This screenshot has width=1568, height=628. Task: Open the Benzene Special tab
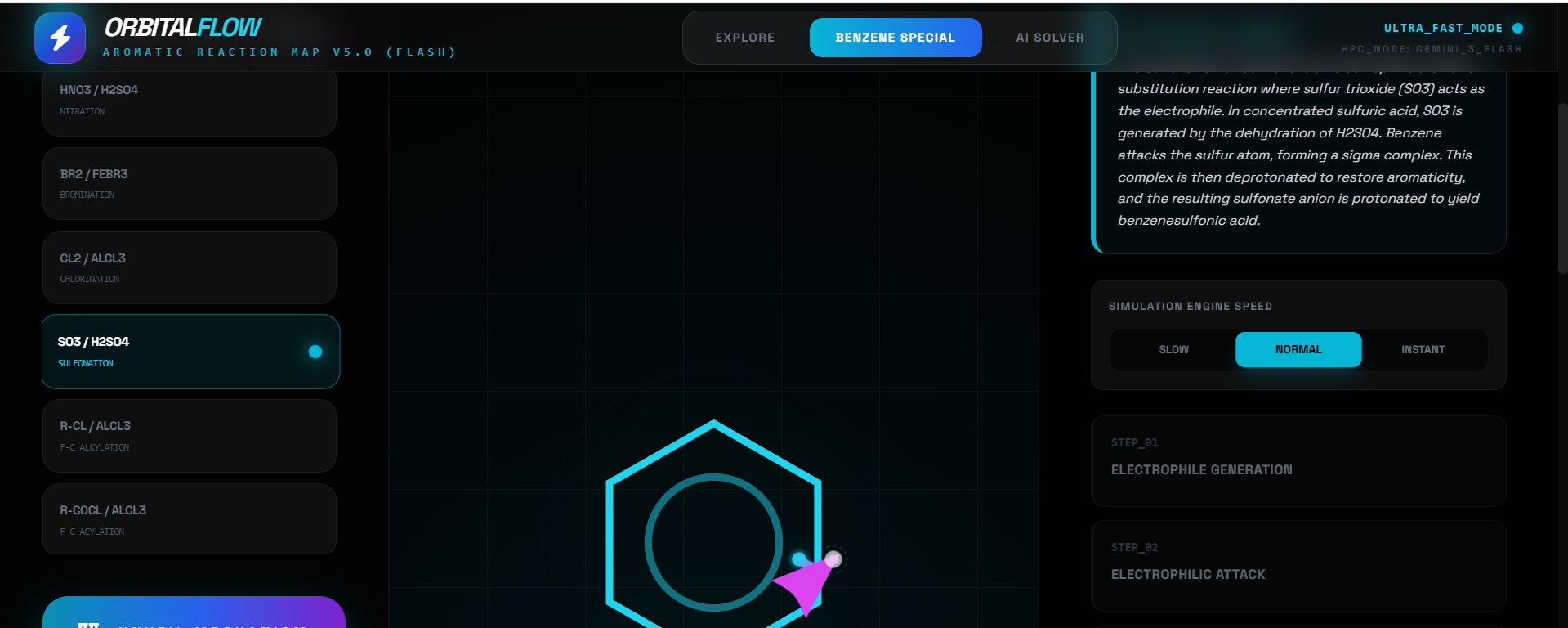point(896,38)
